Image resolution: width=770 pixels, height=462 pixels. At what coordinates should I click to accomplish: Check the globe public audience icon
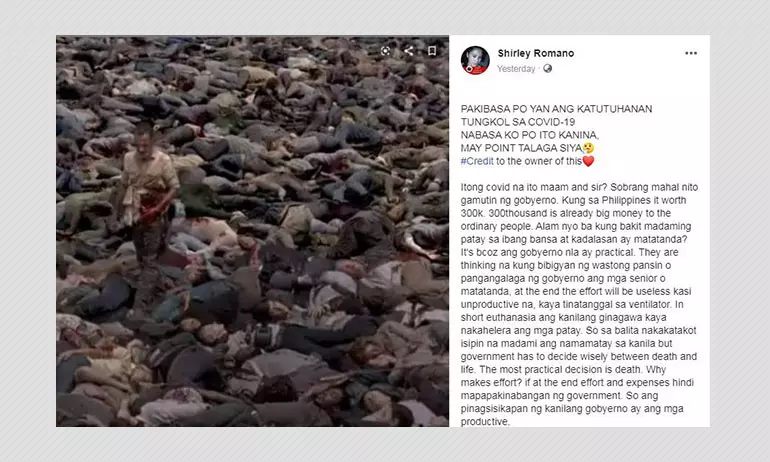(x=547, y=69)
